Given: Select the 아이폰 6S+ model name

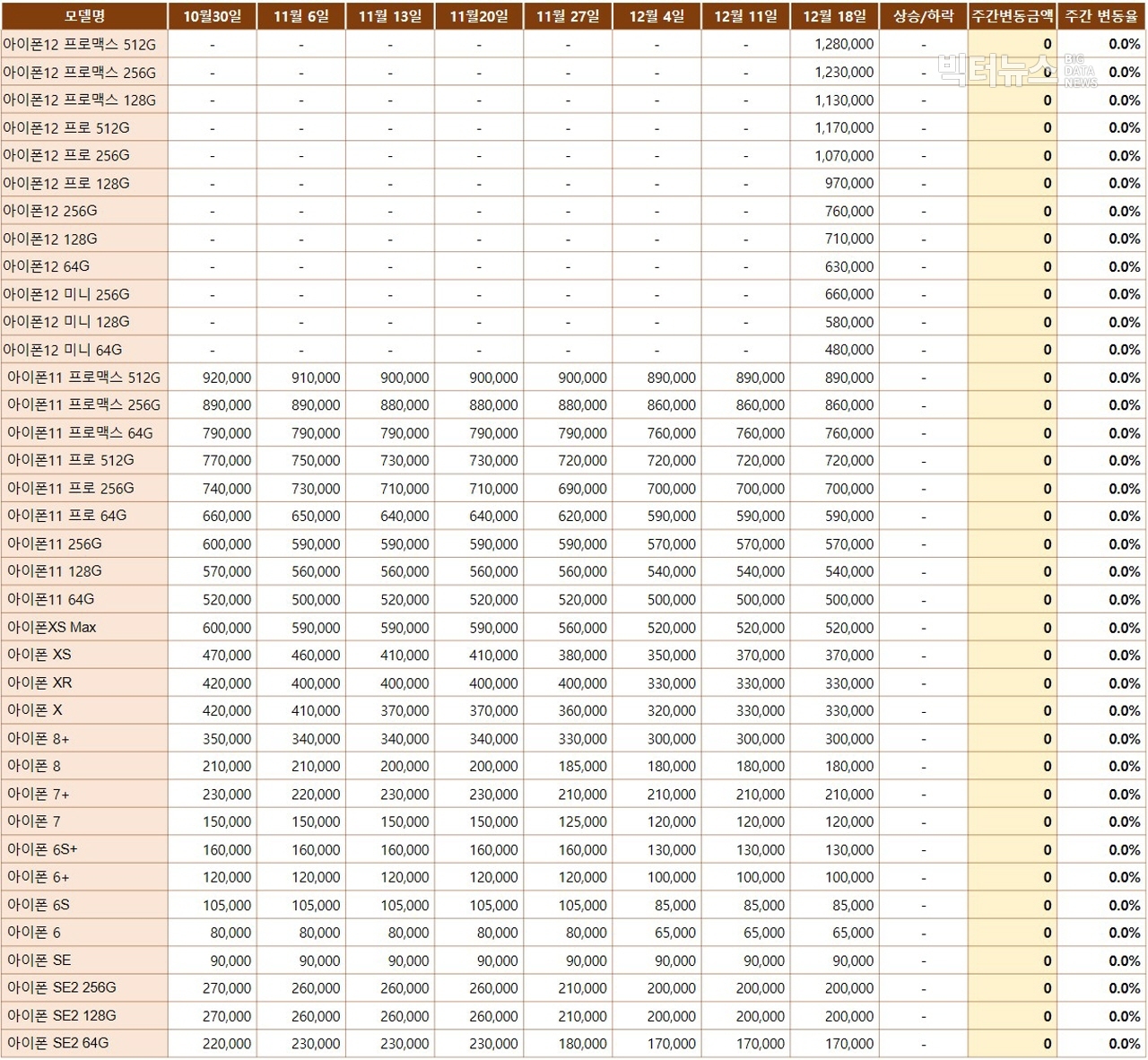Looking at the screenshot, I should tap(43, 849).
